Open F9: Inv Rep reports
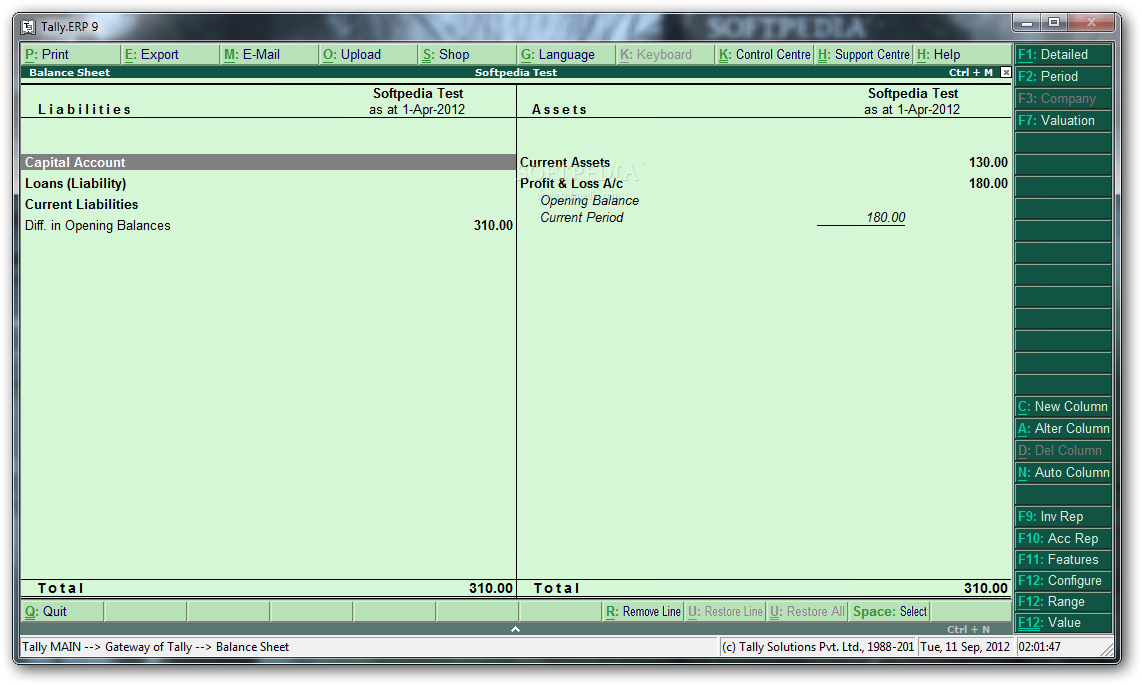This screenshot has height=685, width=1142. click(x=1063, y=517)
